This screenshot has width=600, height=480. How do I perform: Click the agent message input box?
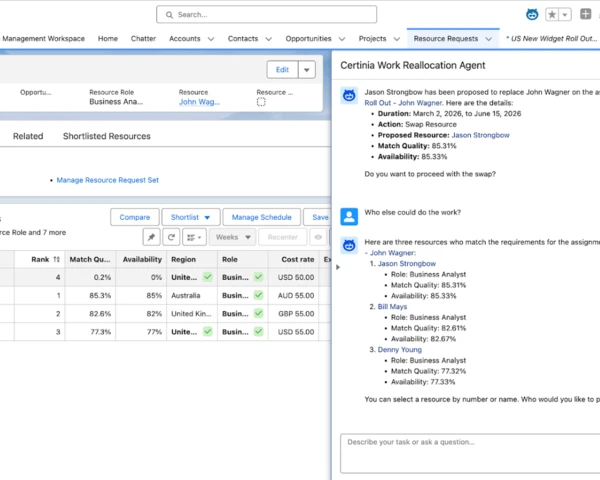(470, 454)
